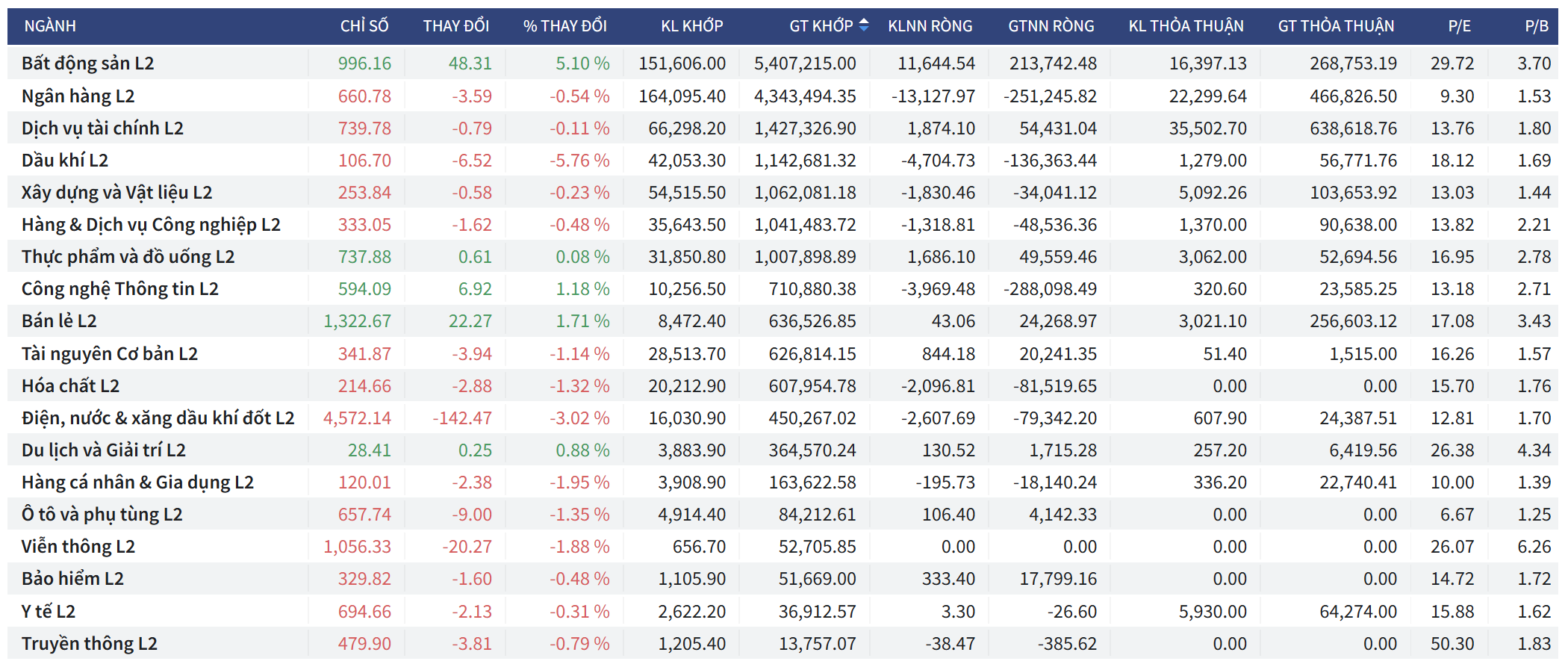Select the Ngân hàng L2 sector
This screenshot has height=667, width=1568.
[78, 96]
